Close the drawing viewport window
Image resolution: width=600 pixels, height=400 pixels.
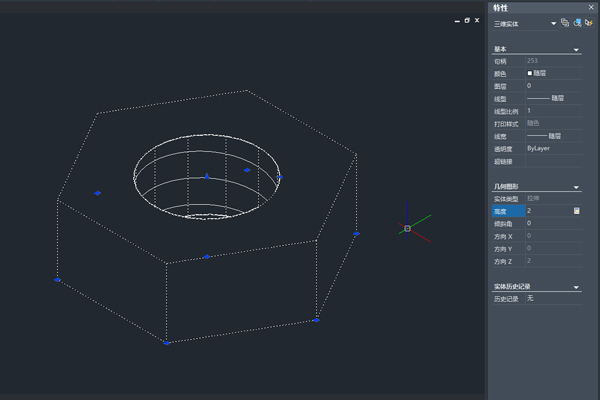(x=477, y=20)
